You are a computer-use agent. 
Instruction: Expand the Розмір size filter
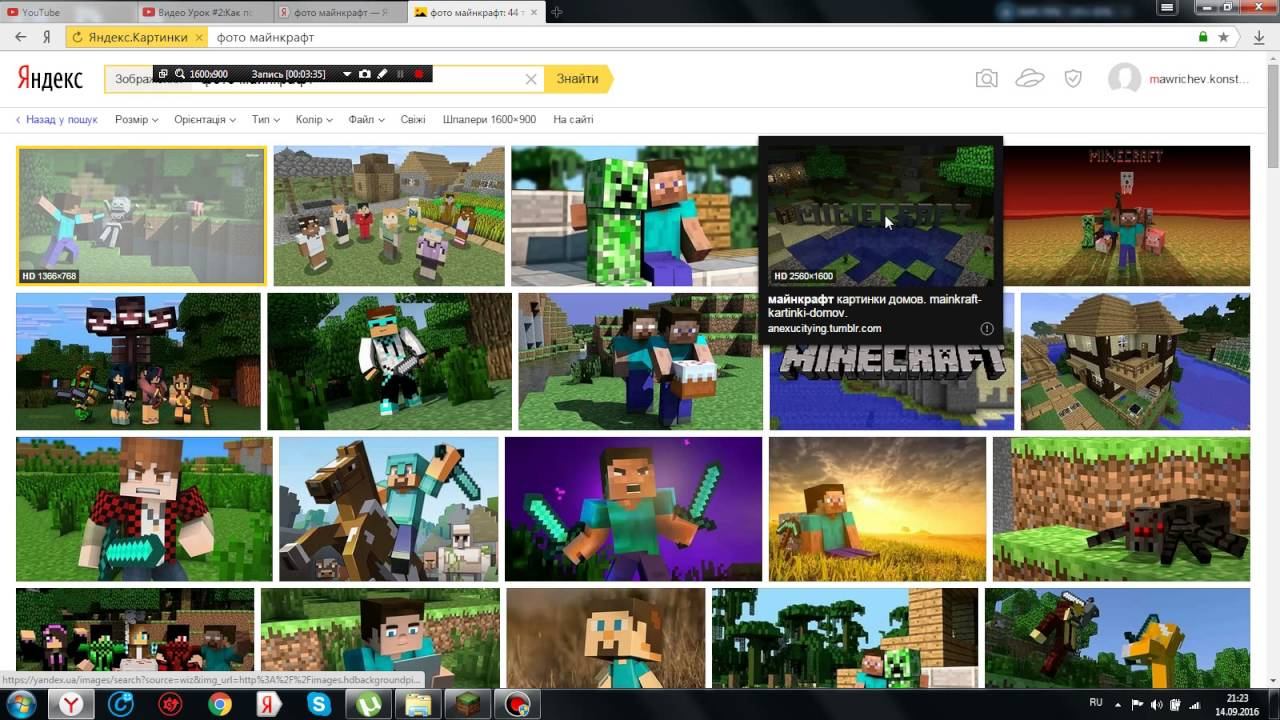[x=137, y=119]
